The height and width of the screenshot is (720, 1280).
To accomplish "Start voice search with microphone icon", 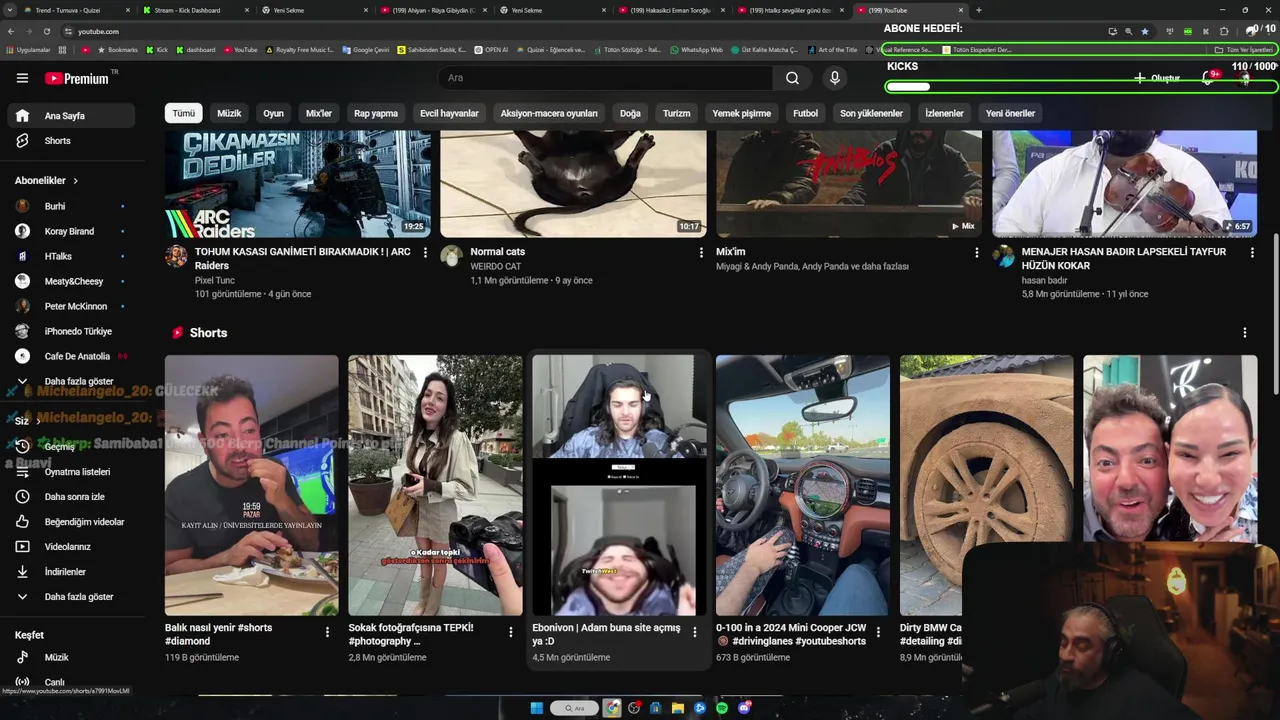I will tap(835, 78).
